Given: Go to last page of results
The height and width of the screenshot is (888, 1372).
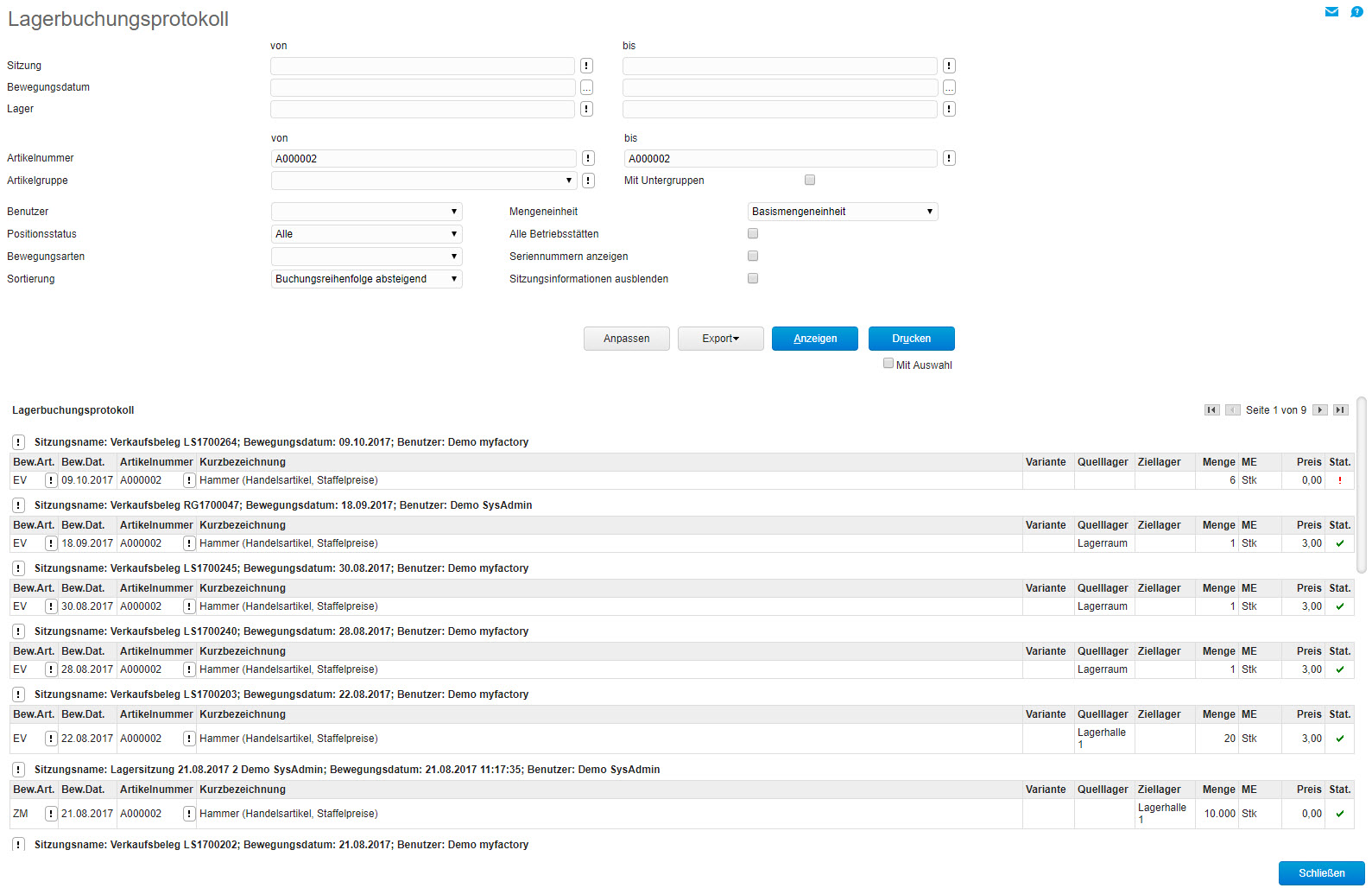Looking at the screenshot, I should (1341, 410).
